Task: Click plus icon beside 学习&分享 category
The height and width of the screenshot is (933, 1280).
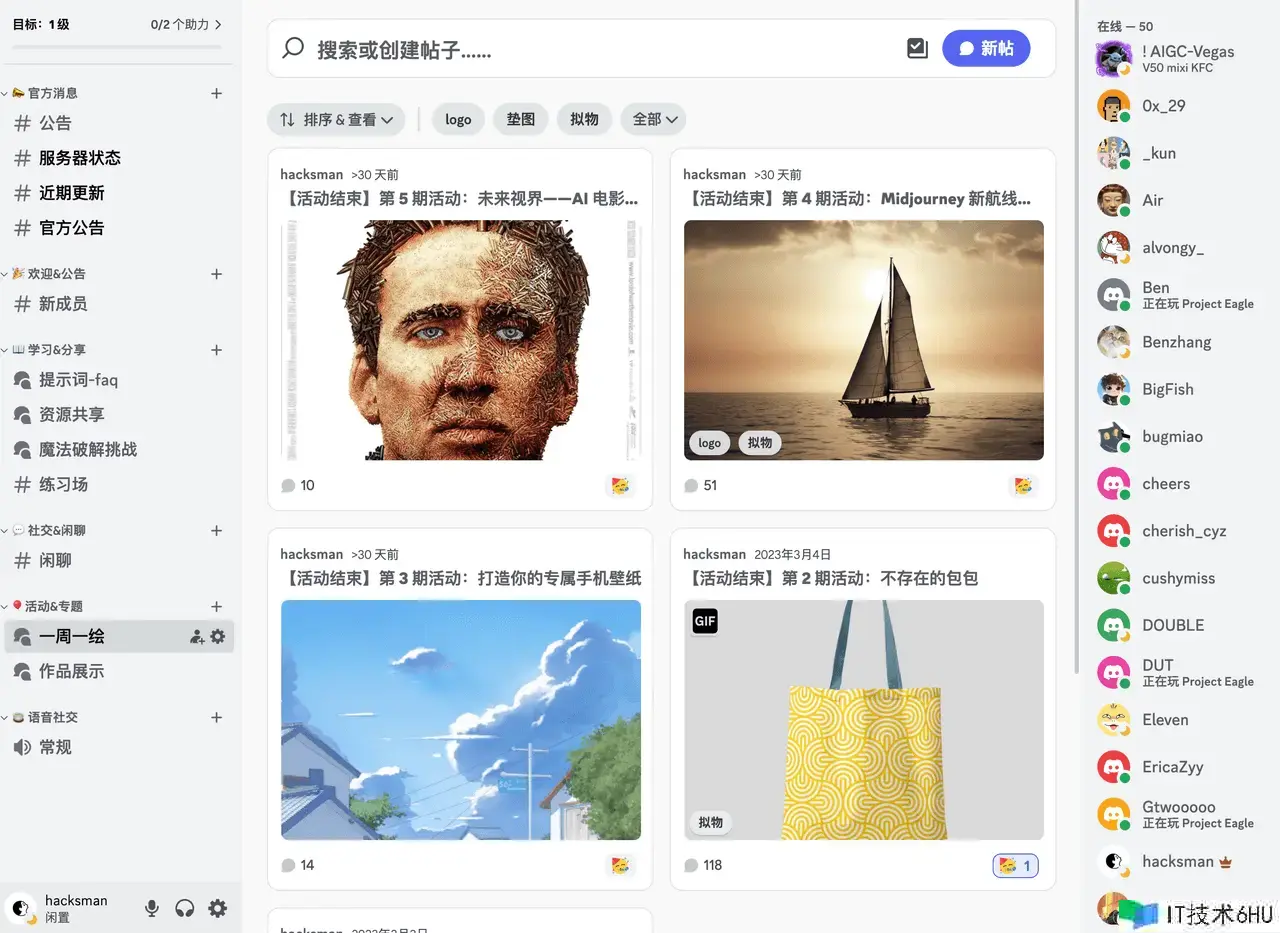Action: pyautogui.click(x=216, y=350)
